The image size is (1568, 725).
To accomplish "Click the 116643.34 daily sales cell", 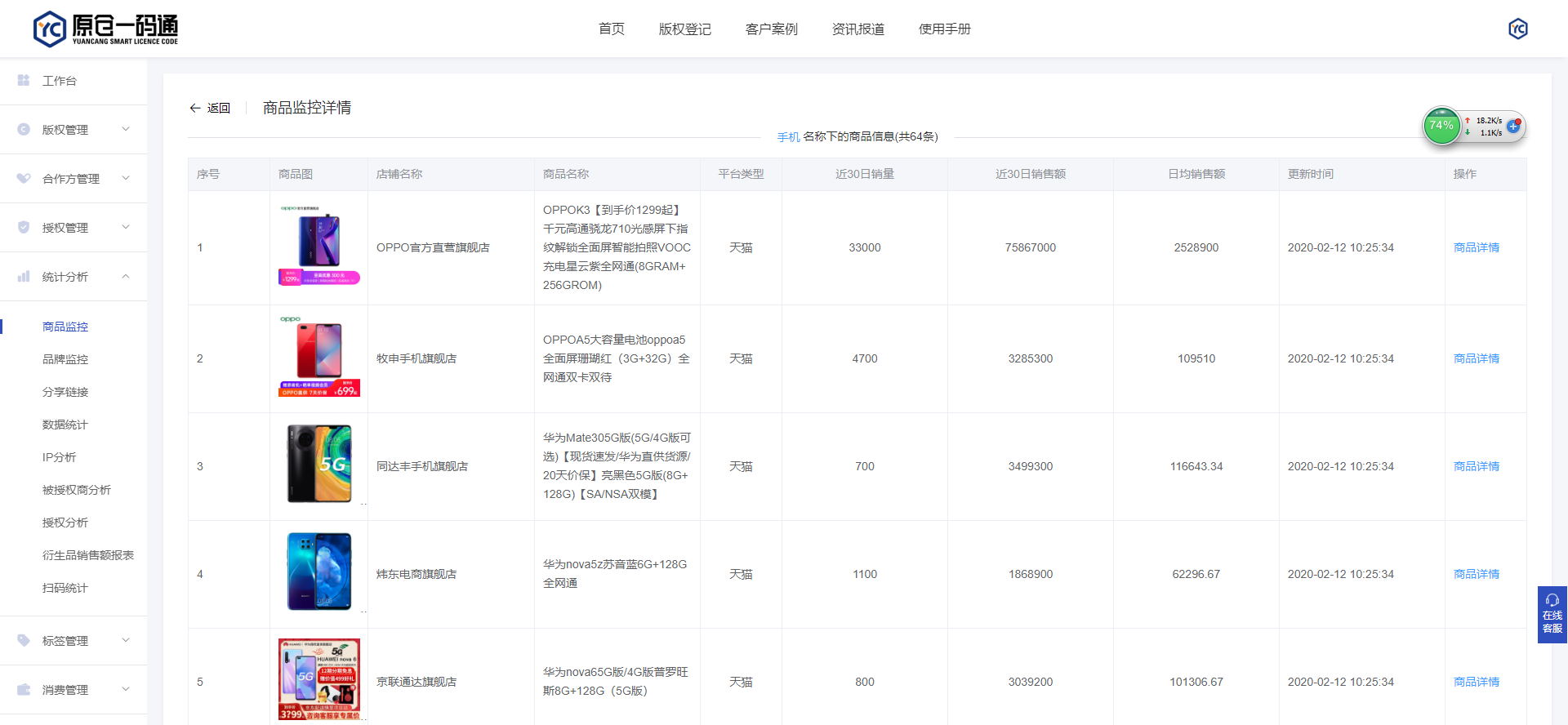I will click(1196, 466).
